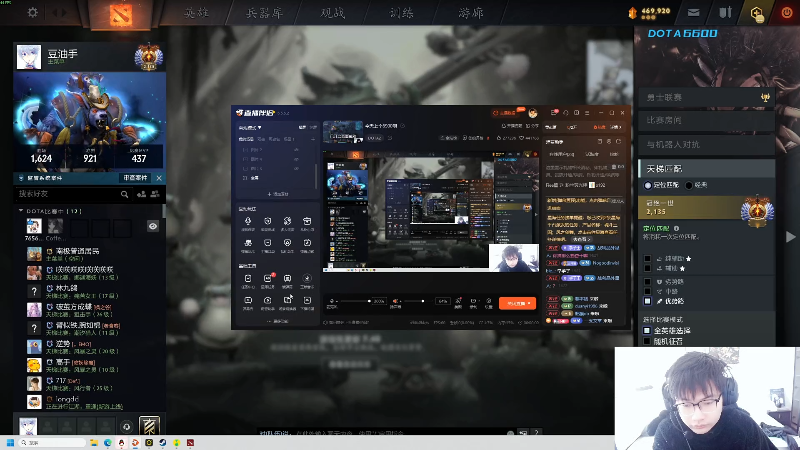
Task: Click the hero profile showcase image
Action: (89, 120)
